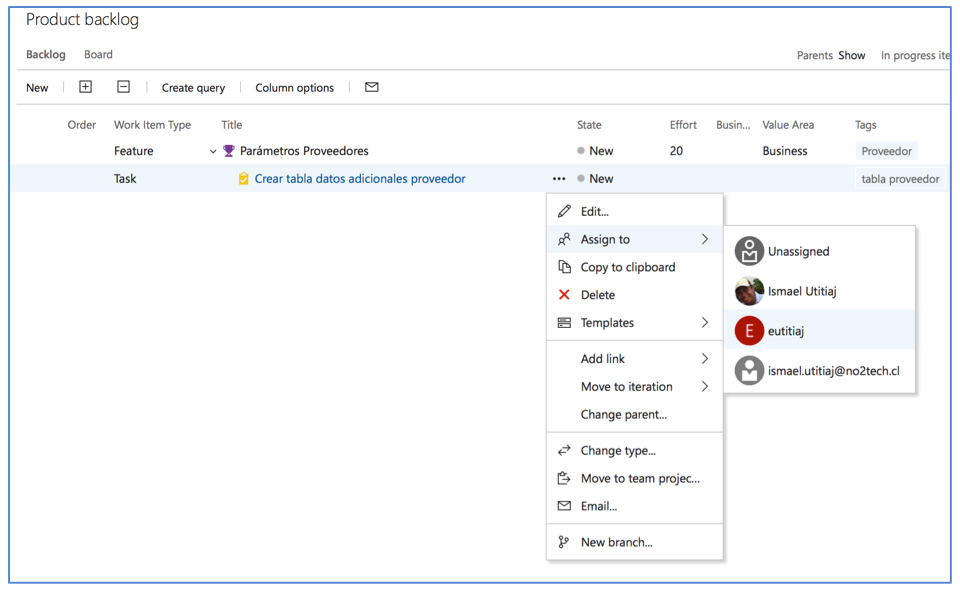Click the move icon beside Move to team project
Image resolution: width=960 pixels, height=590 pixels.
[564, 479]
